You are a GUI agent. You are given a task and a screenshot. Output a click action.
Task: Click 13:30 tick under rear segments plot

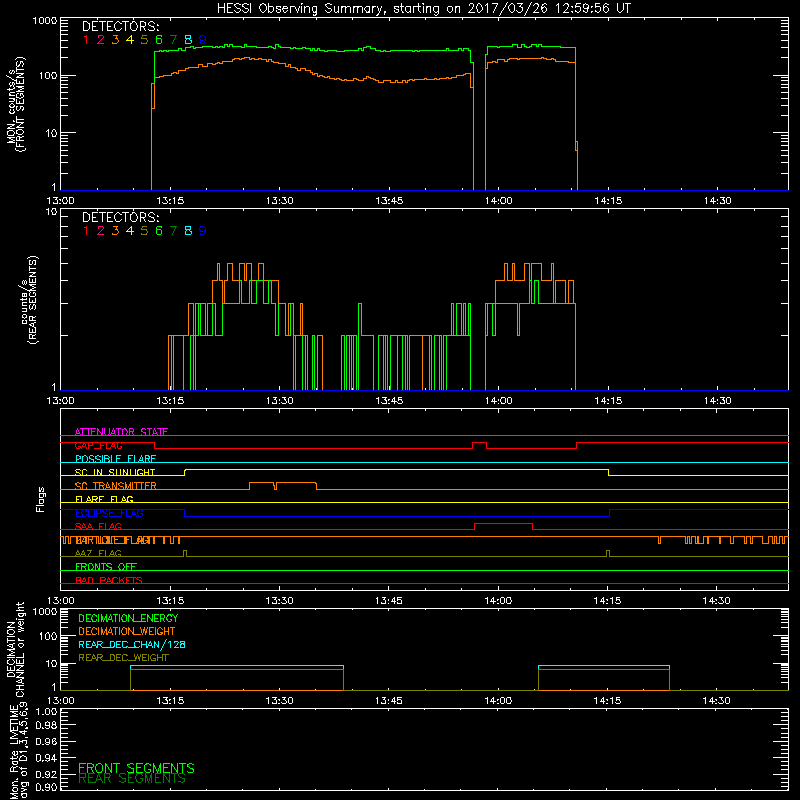280,401
